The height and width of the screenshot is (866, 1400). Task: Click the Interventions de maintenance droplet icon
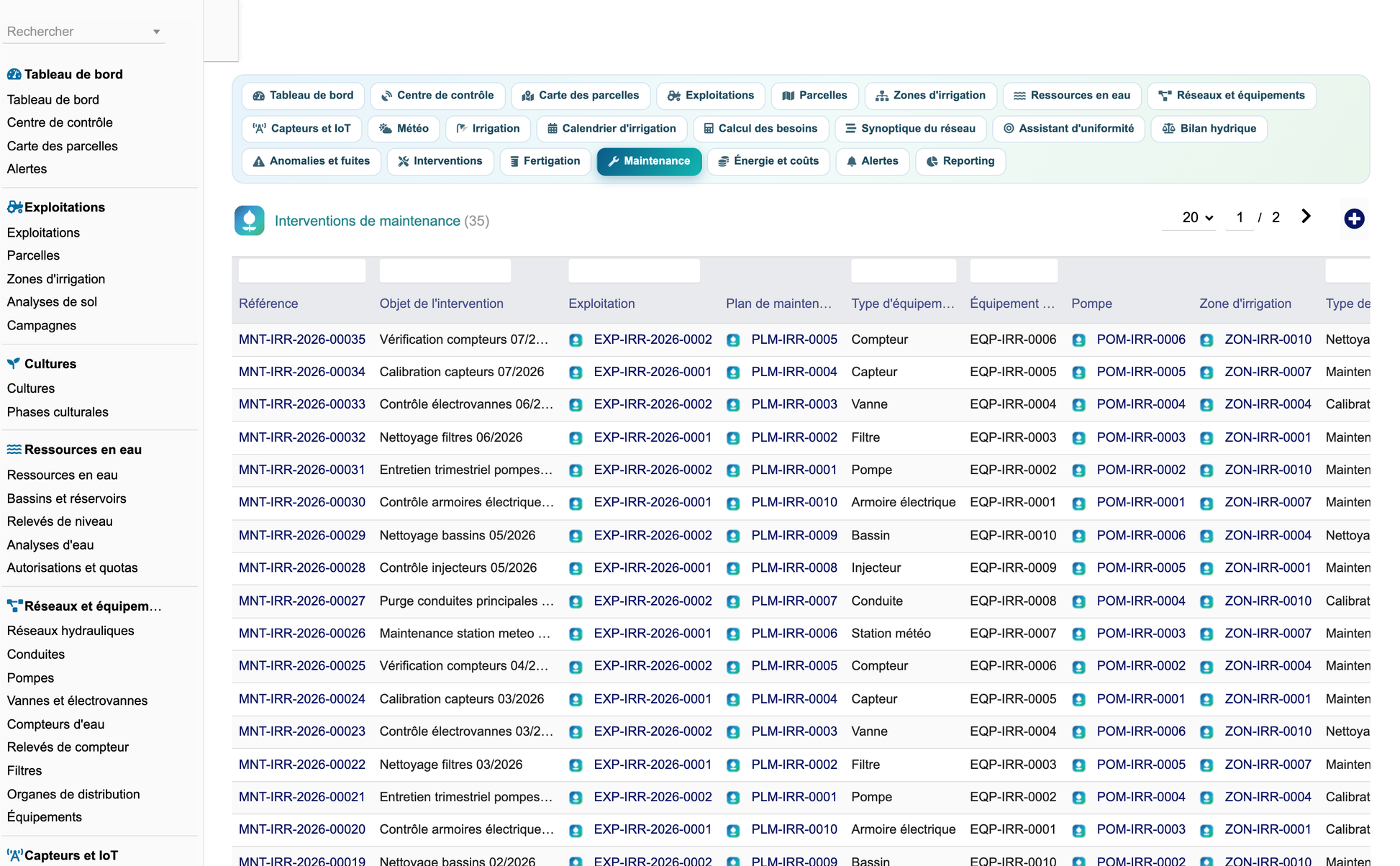point(249,221)
